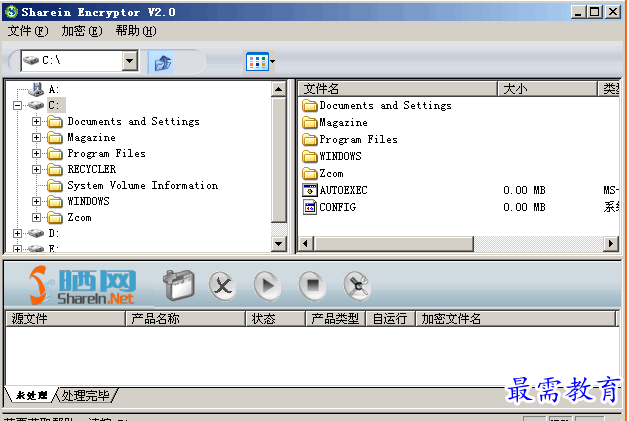Open the view mode dropdown arrow
629x421 pixels.
272,62
